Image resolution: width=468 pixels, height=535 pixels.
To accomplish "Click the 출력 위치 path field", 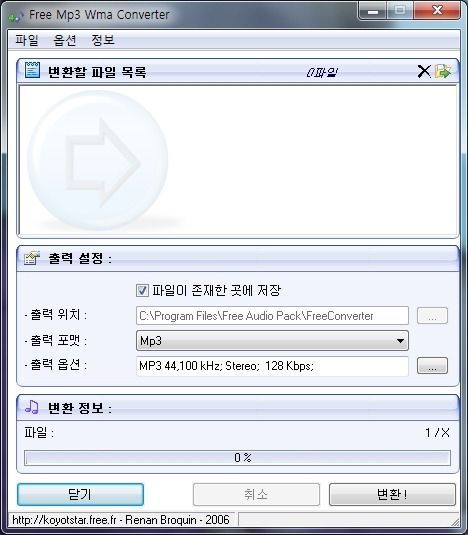I will tap(272, 316).
